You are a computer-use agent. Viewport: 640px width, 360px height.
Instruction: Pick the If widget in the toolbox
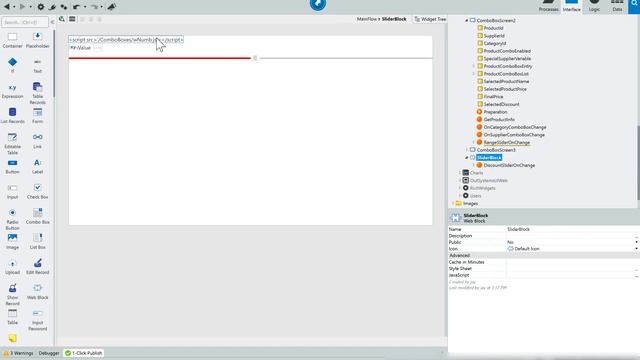[x=12, y=65]
